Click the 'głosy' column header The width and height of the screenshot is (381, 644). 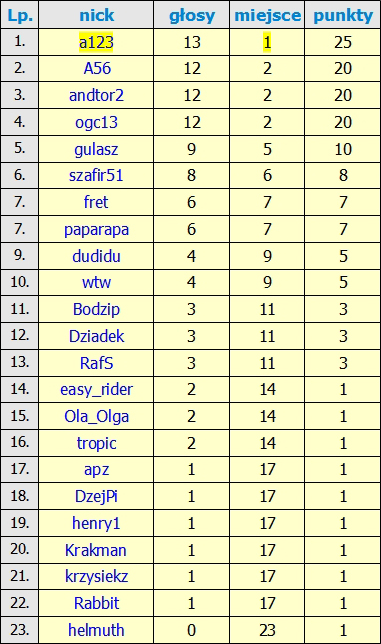(x=192, y=16)
